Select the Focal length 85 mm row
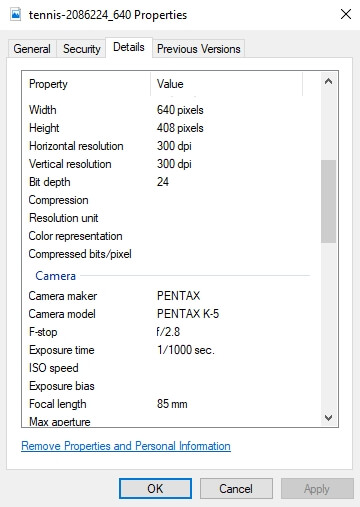The image size is (360, 507). [169, 404]
